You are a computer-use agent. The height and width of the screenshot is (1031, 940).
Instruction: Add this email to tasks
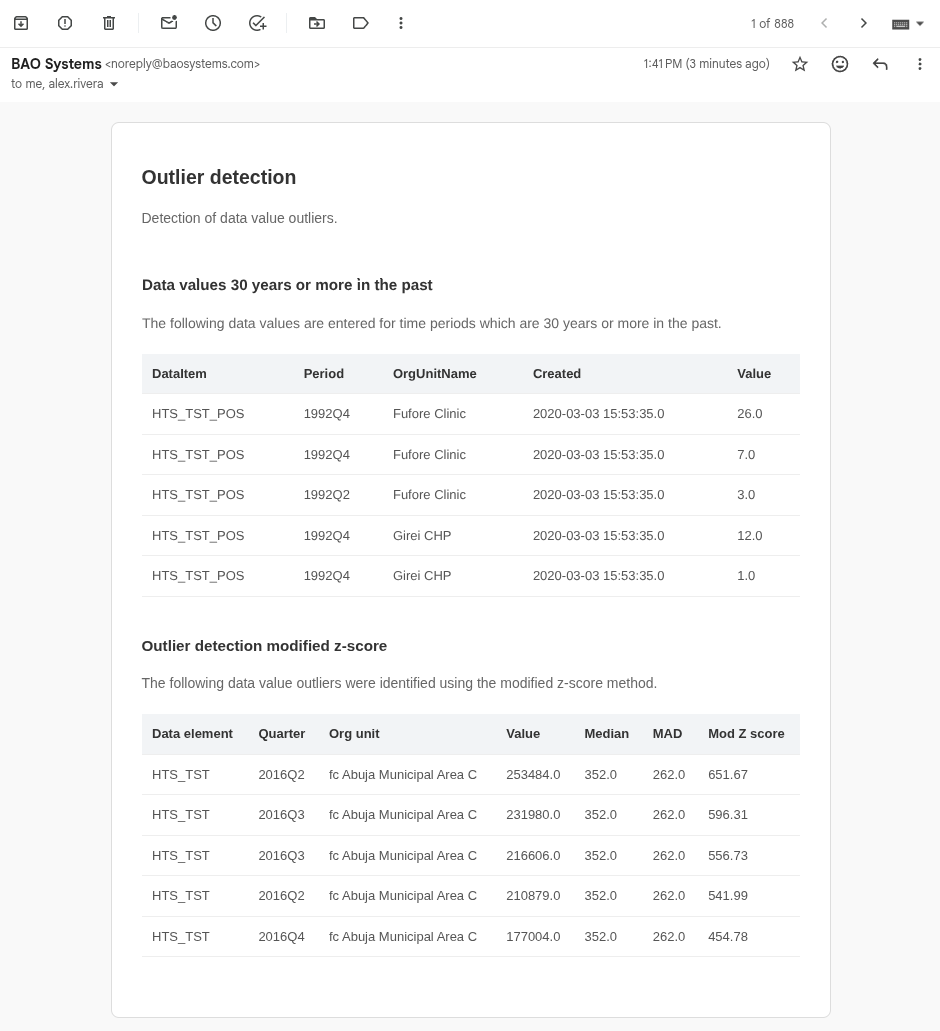257,23
